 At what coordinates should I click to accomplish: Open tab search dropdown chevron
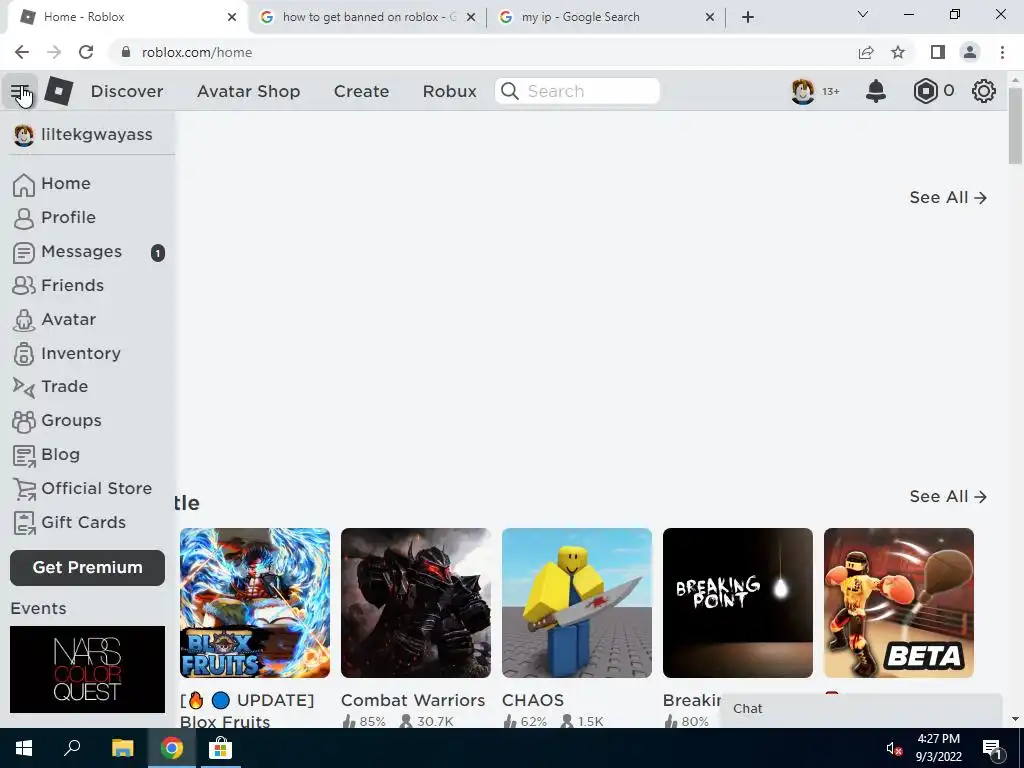[x=863, y=14]
